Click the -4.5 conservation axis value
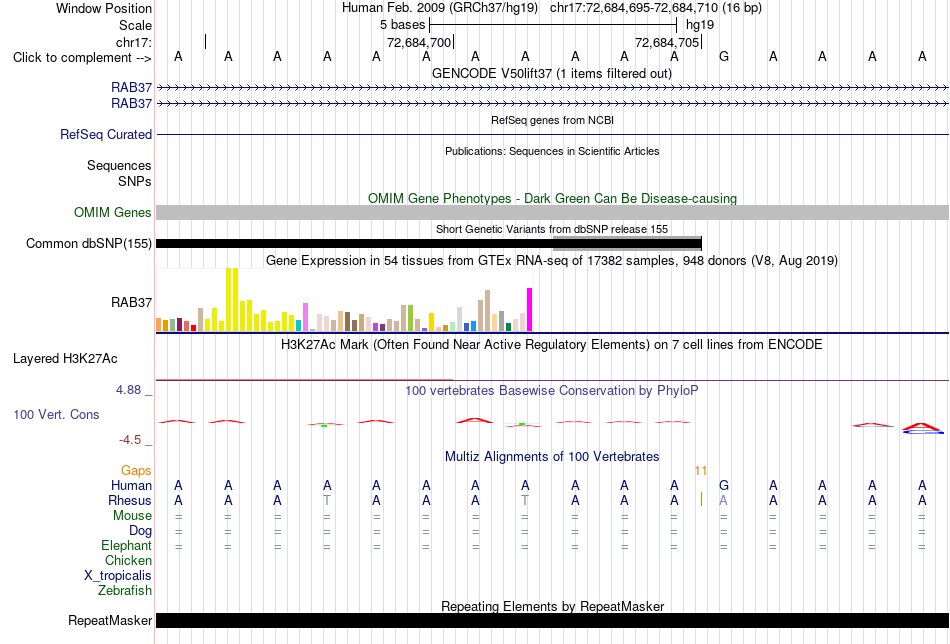Image resolution: width=950 pixels, height=644 pixels. [130, 440]
